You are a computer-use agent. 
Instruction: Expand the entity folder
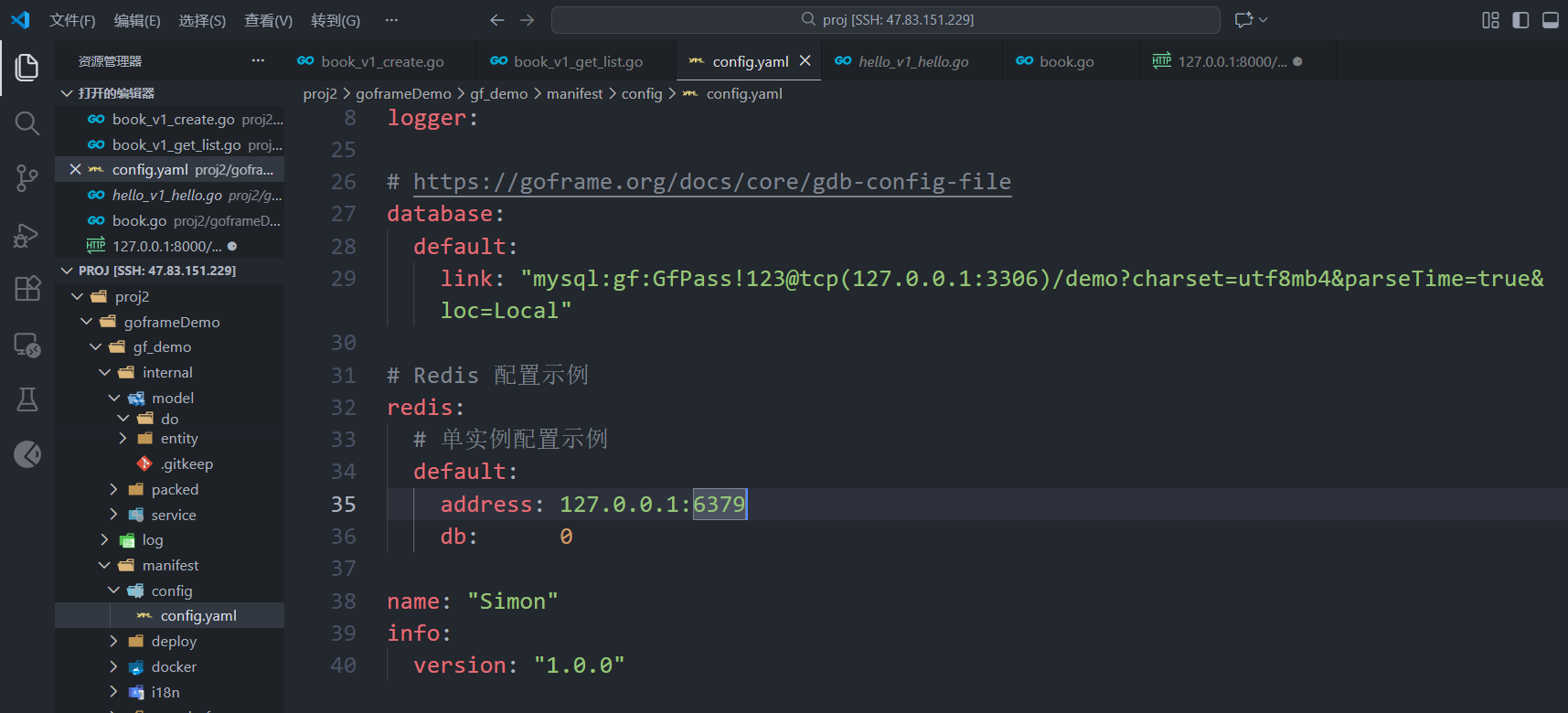123,439
